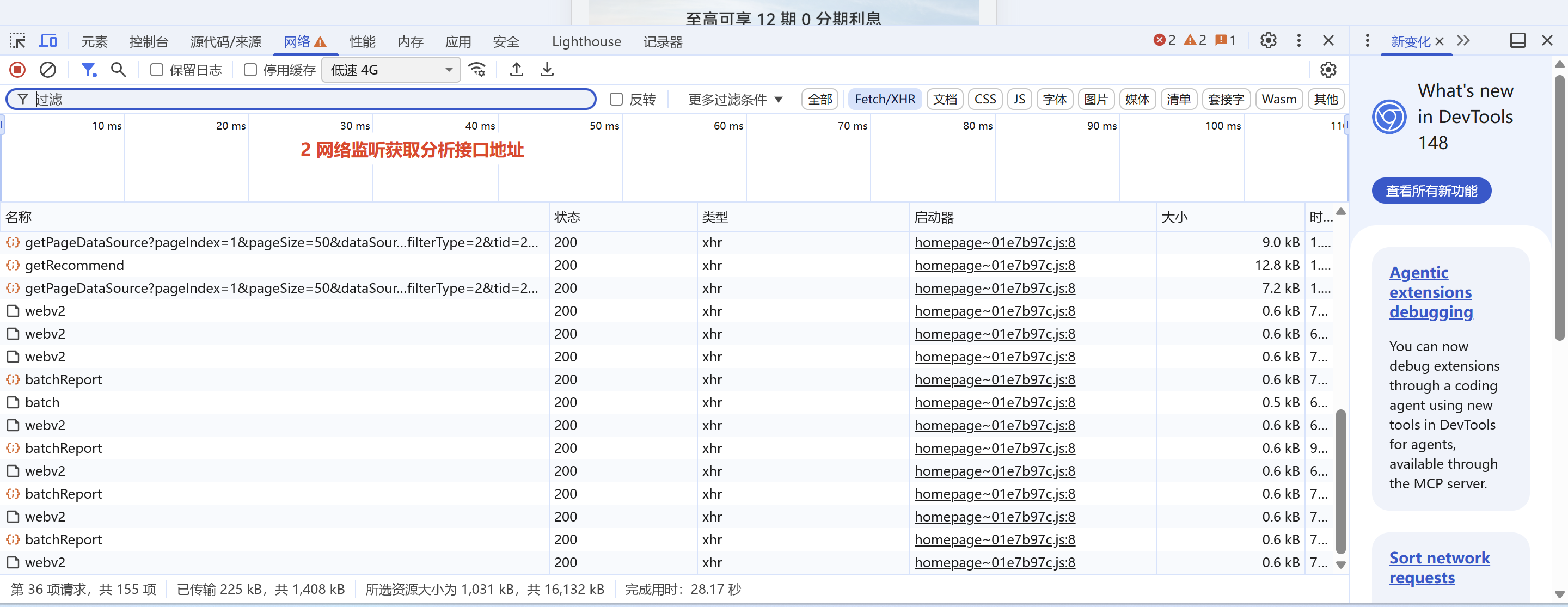Open DevTools main settings gear
Screen dimensions: 1568x607
pyautogui.click(x=1269, y=41)
